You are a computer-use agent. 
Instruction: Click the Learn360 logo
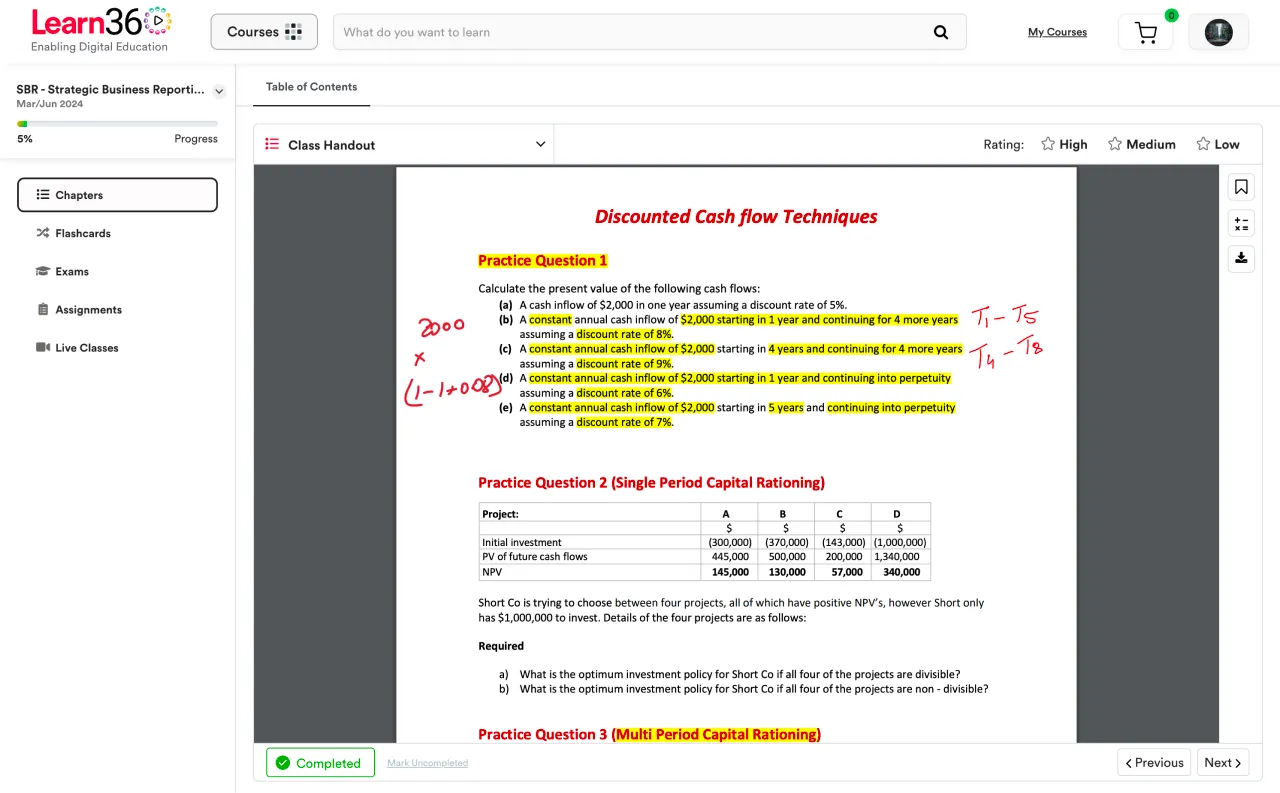(101, 30)
